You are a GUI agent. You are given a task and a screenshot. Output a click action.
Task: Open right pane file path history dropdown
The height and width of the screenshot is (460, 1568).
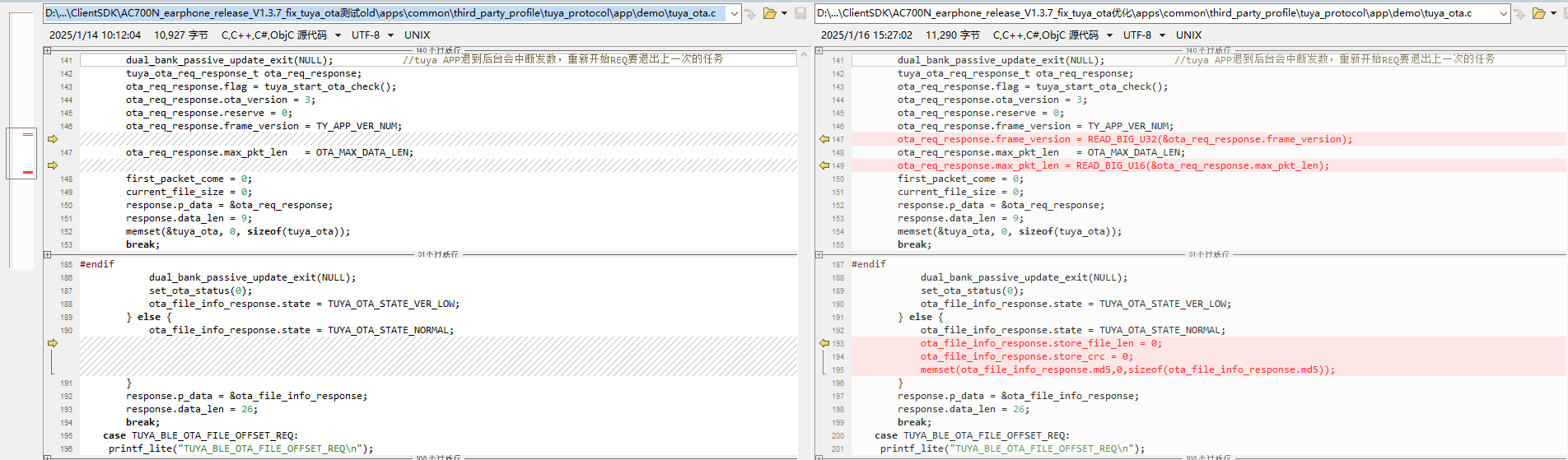(x=1504, y=13)
